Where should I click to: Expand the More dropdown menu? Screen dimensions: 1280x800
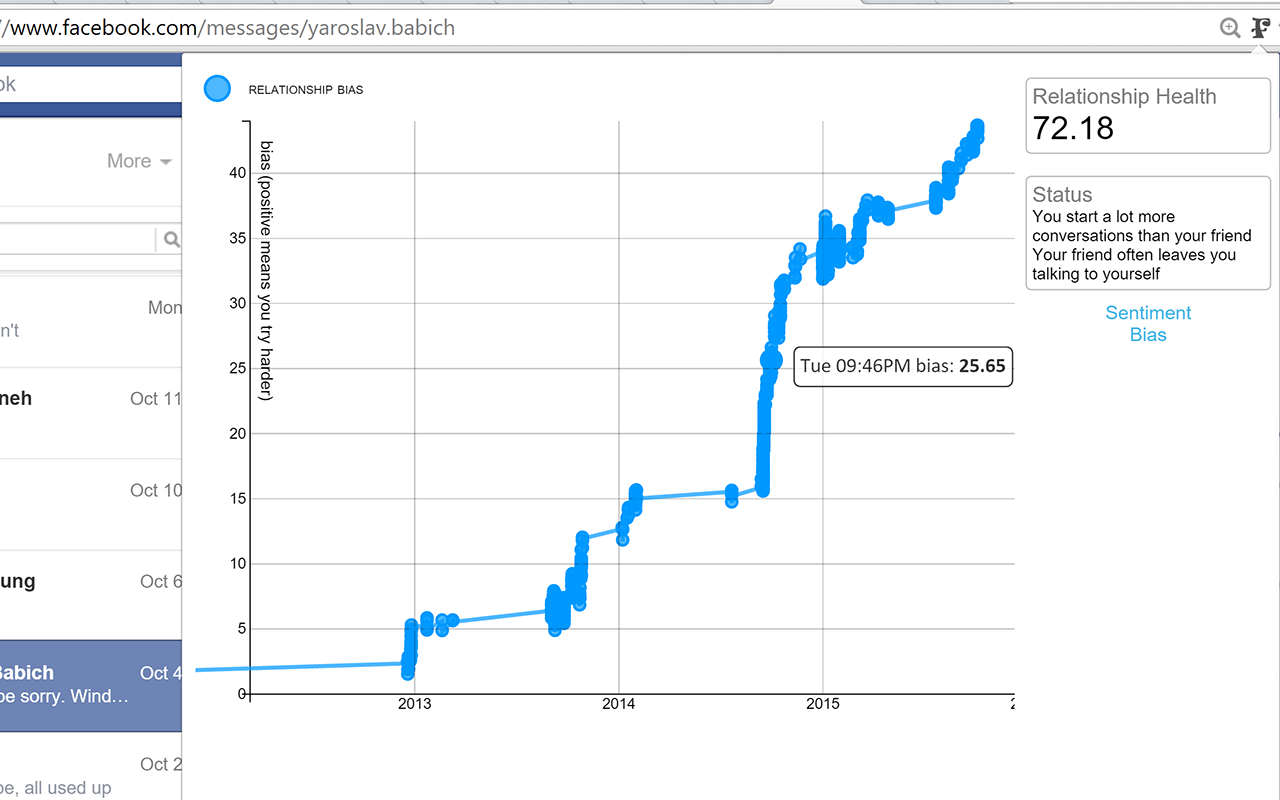[139, 161]
